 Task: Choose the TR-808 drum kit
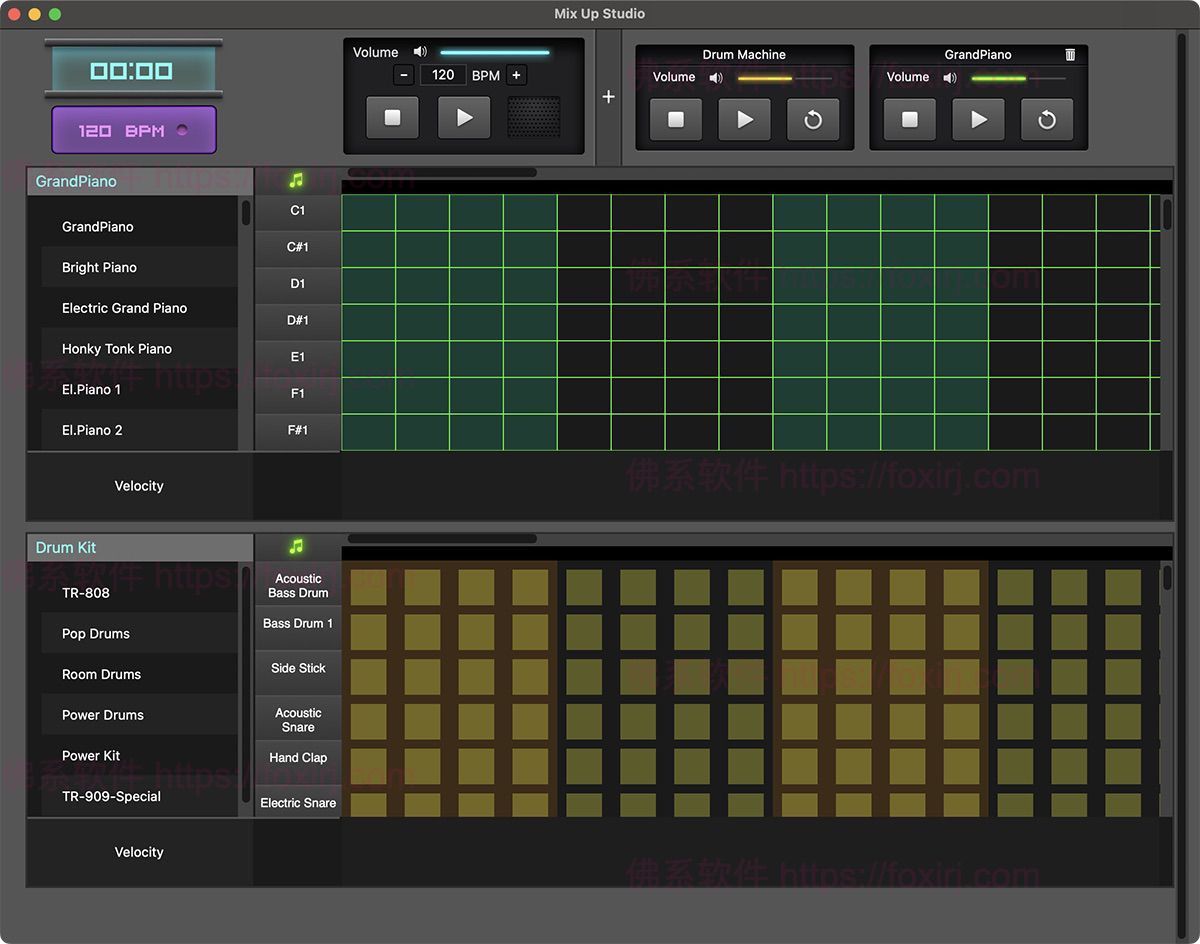click(86, 592)
